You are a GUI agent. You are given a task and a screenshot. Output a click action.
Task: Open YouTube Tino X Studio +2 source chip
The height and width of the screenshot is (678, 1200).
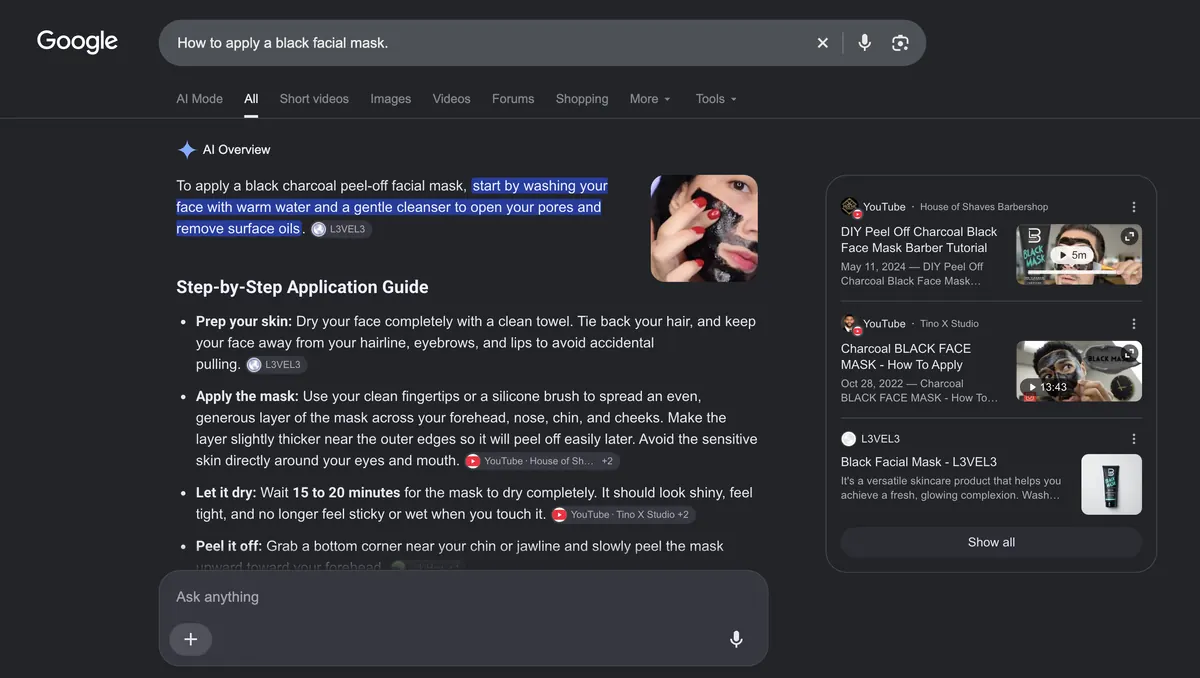[x=622, y=515]
